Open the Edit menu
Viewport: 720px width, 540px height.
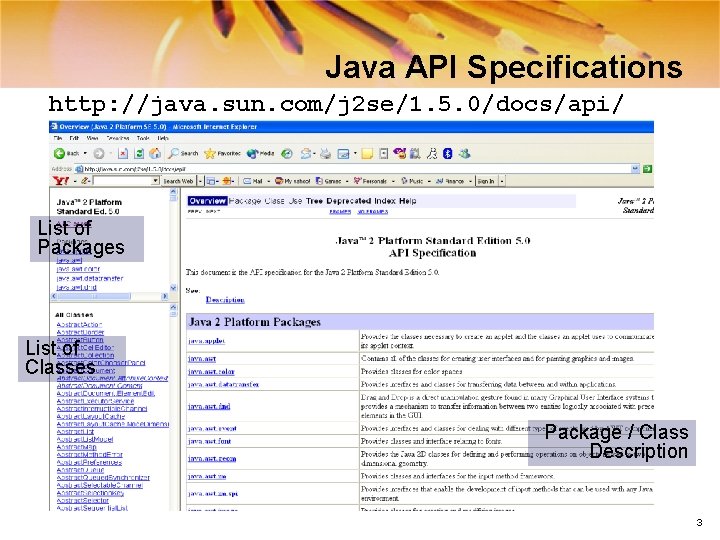coord(74,138)
